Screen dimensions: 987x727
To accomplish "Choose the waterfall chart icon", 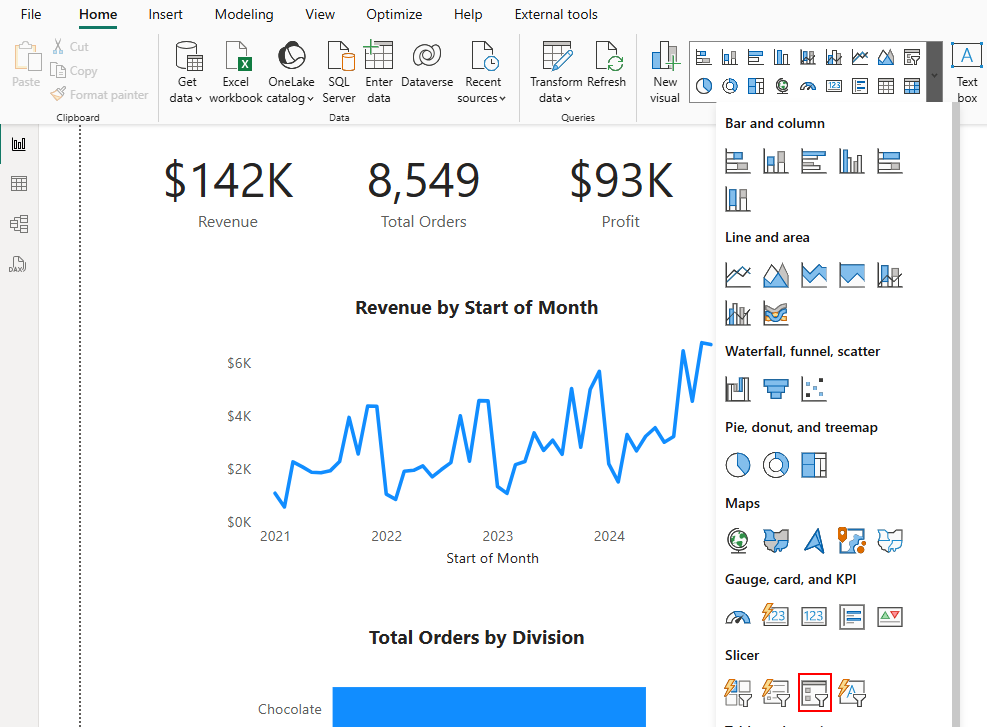I will pyautogui.click(x=738, y=389).
